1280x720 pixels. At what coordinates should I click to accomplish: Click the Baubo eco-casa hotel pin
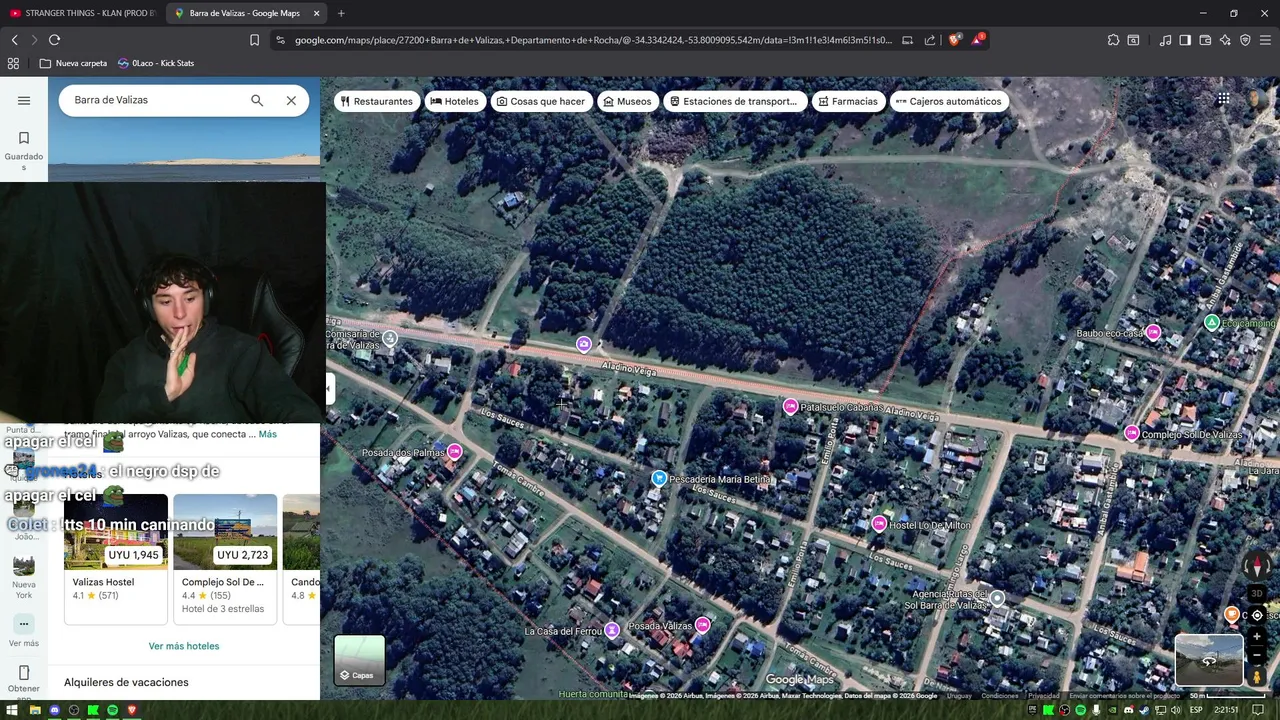tap(1153, 332)
